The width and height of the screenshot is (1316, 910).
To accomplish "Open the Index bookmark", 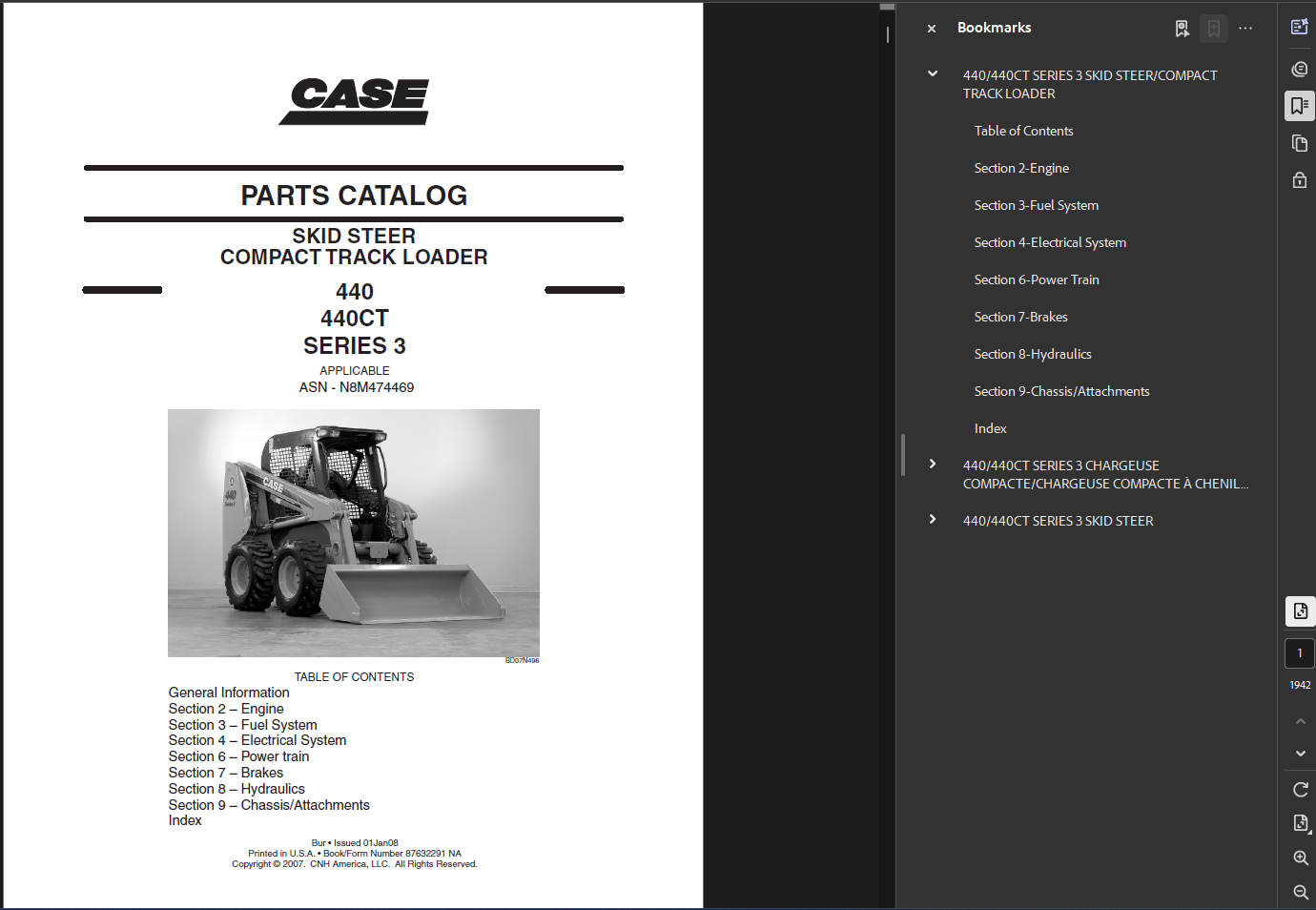I will (990, 428).
